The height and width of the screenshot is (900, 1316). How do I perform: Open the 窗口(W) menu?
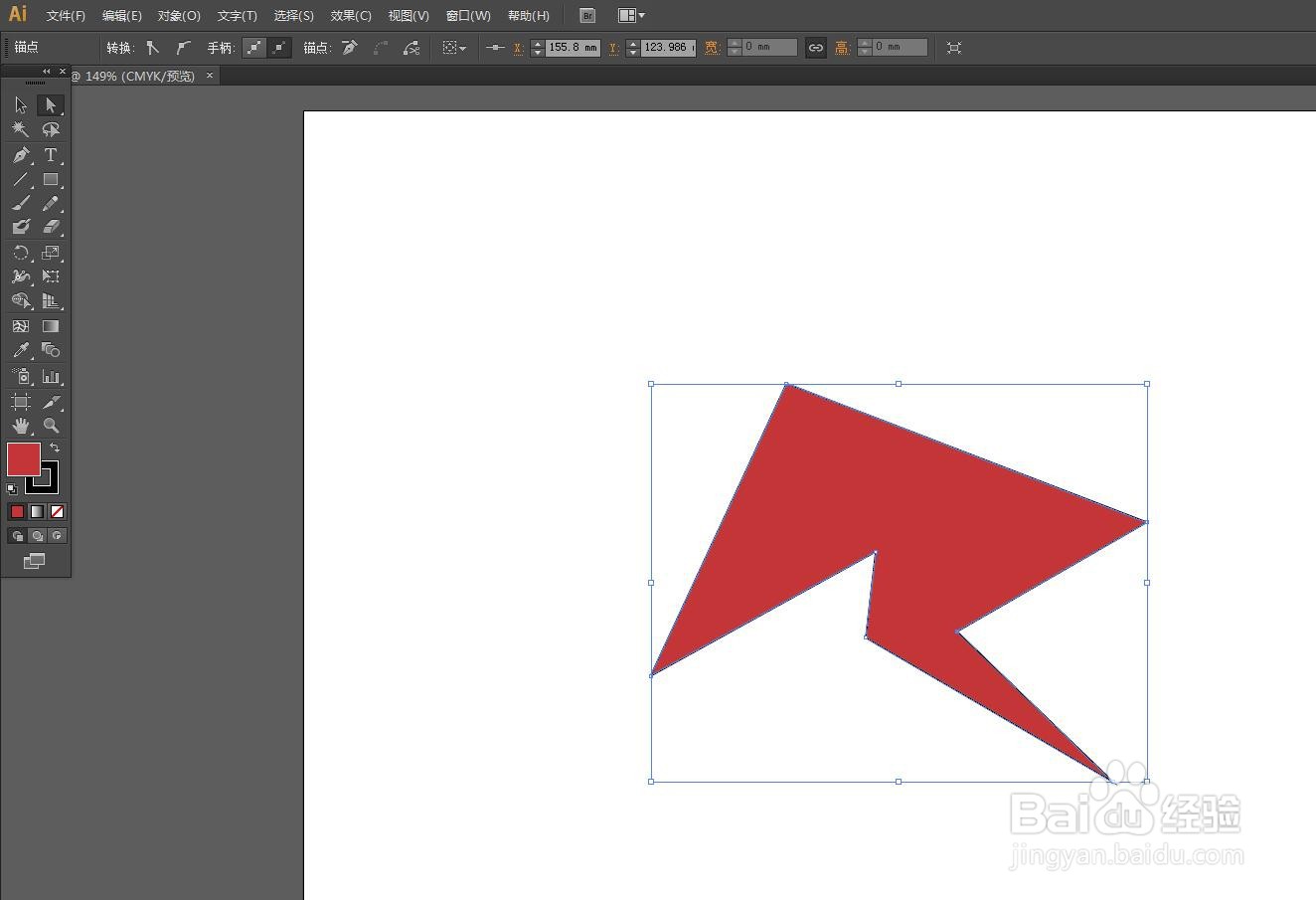click(468, 16)
